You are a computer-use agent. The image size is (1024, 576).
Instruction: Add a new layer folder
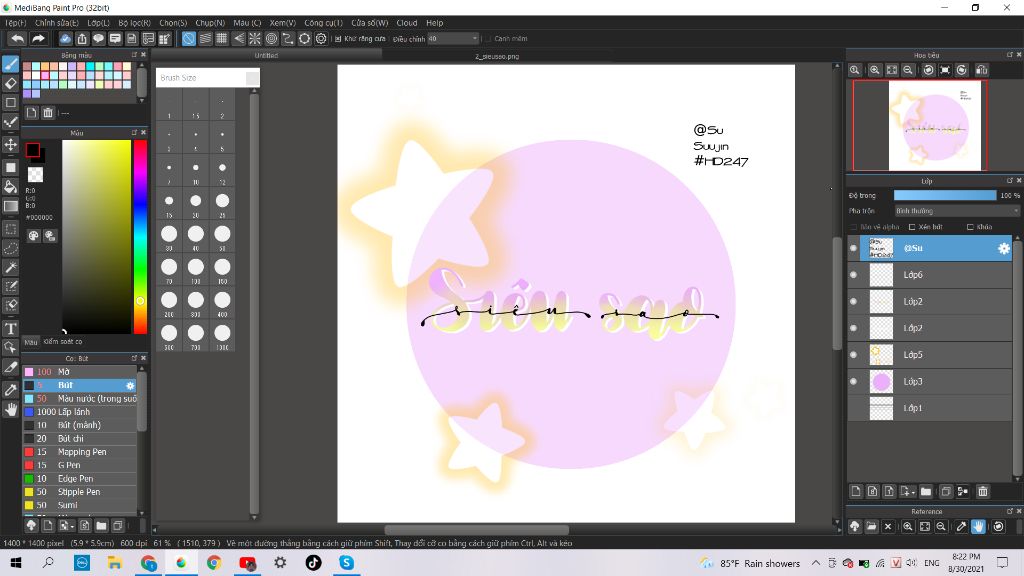926,491
